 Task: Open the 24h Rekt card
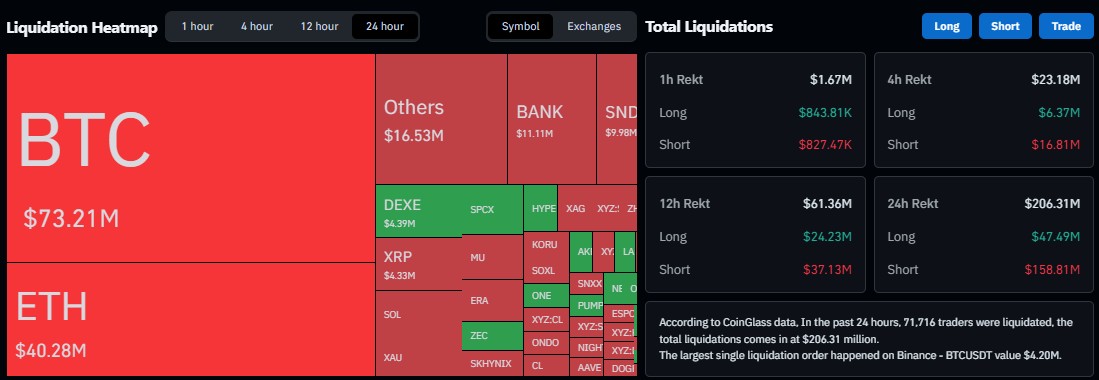983,234
